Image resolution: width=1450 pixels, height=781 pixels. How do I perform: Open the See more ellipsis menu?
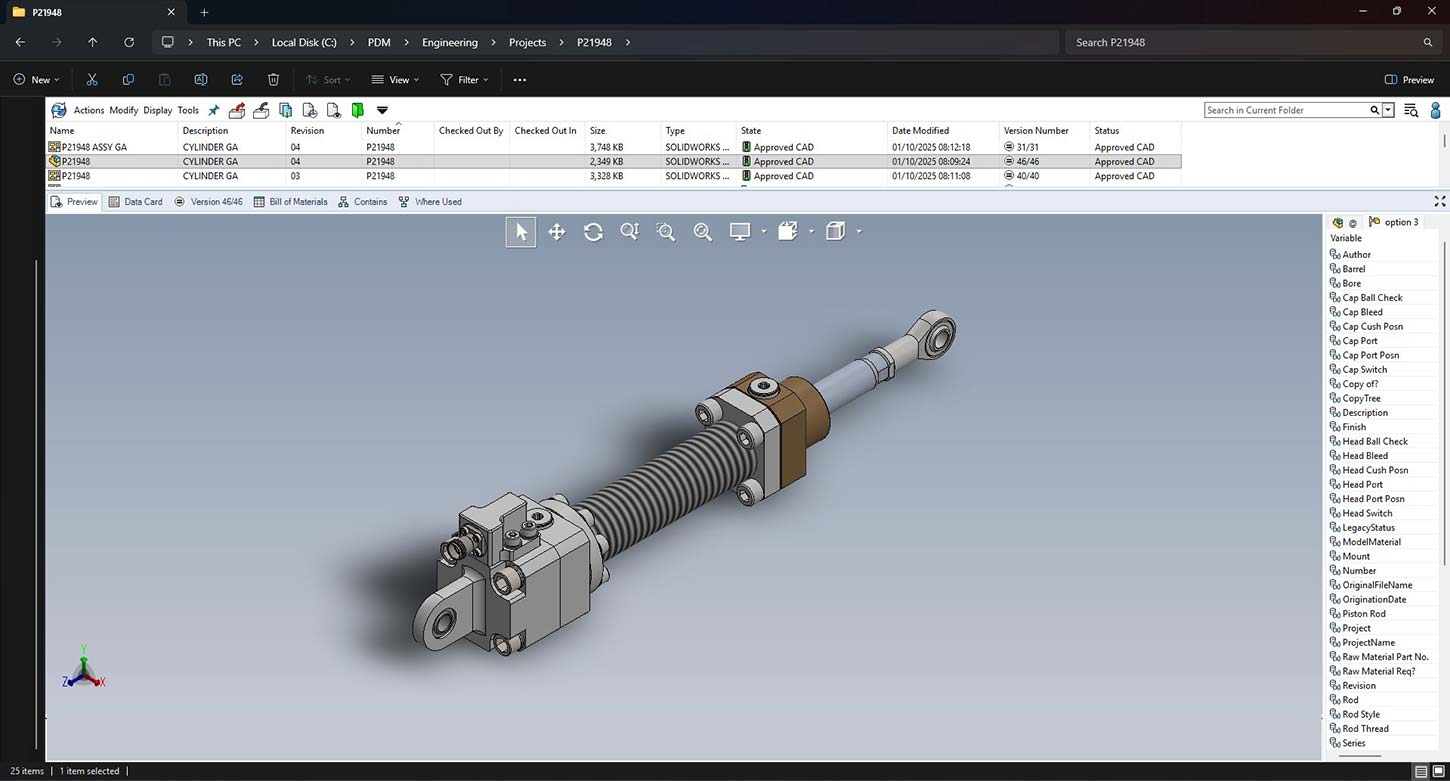pyautogui.click(x=520, y=80)
